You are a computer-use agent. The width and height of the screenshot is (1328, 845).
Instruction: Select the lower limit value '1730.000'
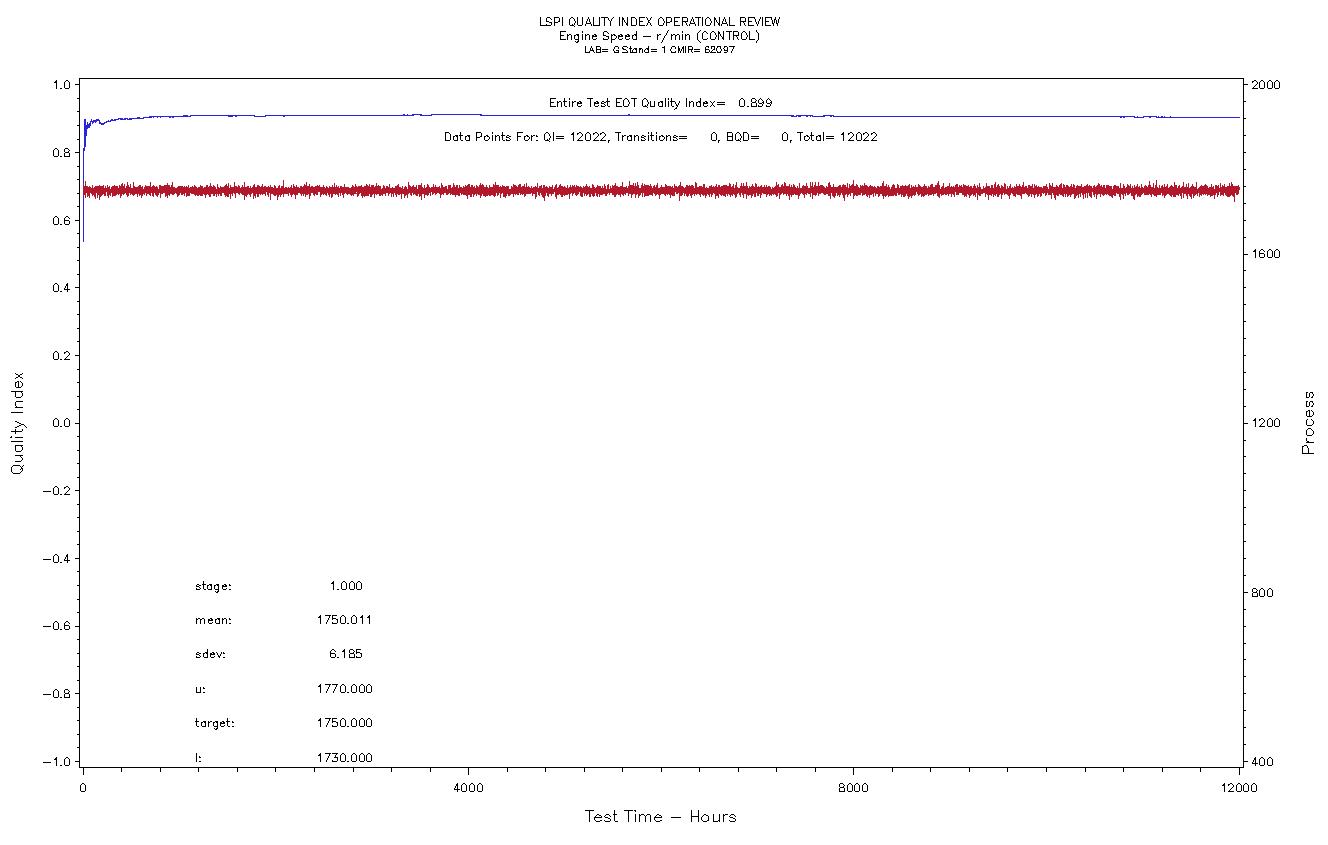[344, 758]
